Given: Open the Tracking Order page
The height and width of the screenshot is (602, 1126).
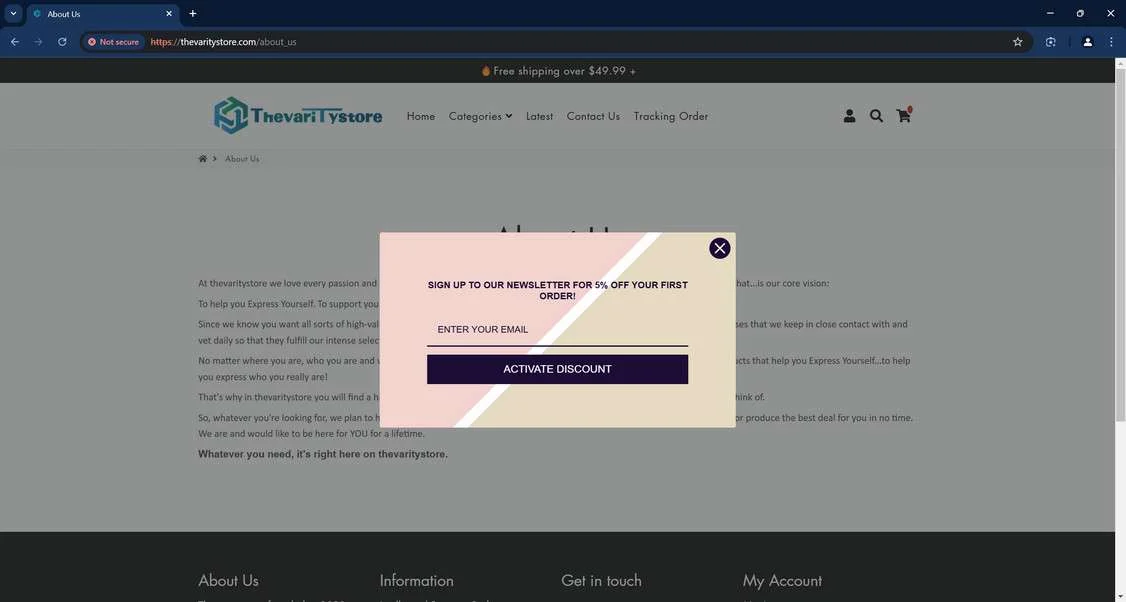Looking at the screenshot, I should [x=671, y=116].
